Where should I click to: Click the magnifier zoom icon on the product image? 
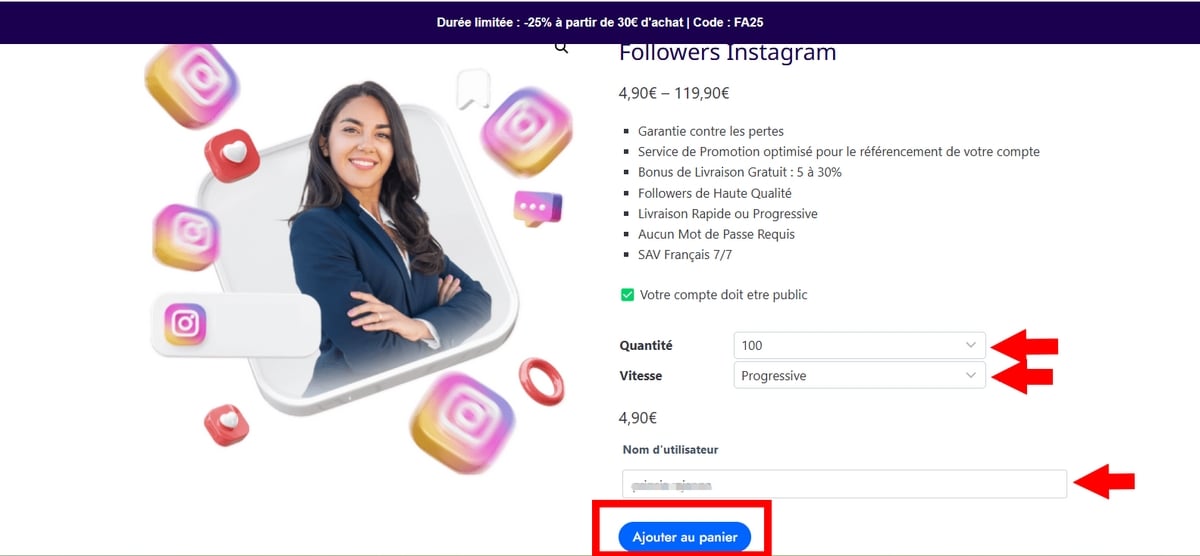pos(562,47)
